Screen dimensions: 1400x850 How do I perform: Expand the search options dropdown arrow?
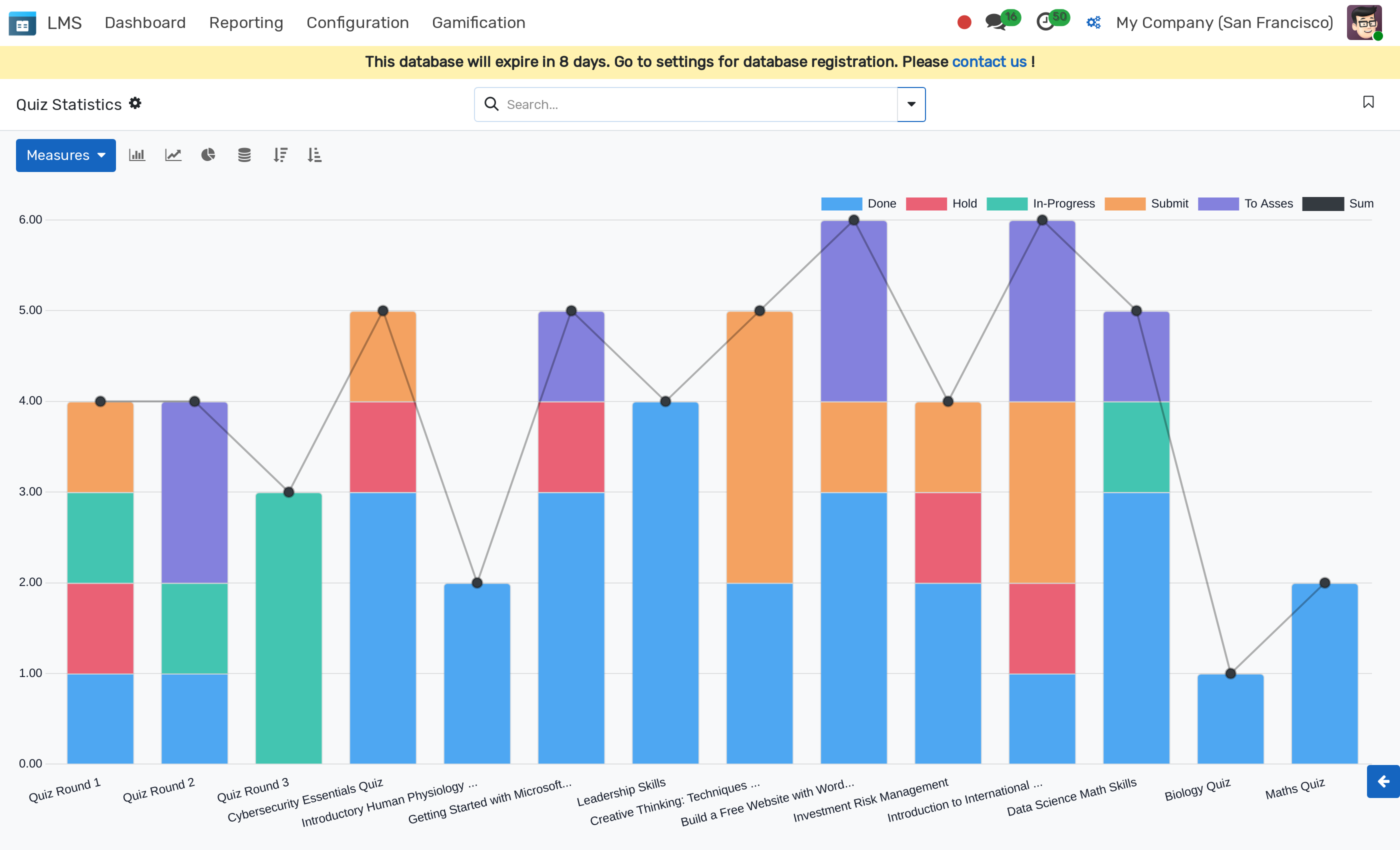(x=911, y=104)
